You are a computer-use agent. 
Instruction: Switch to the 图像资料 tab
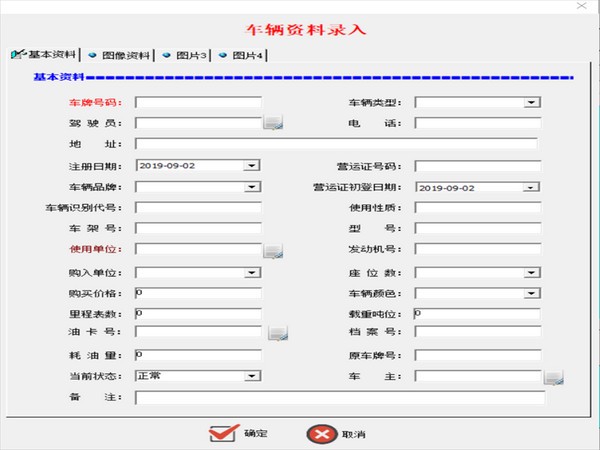(119, 55)
